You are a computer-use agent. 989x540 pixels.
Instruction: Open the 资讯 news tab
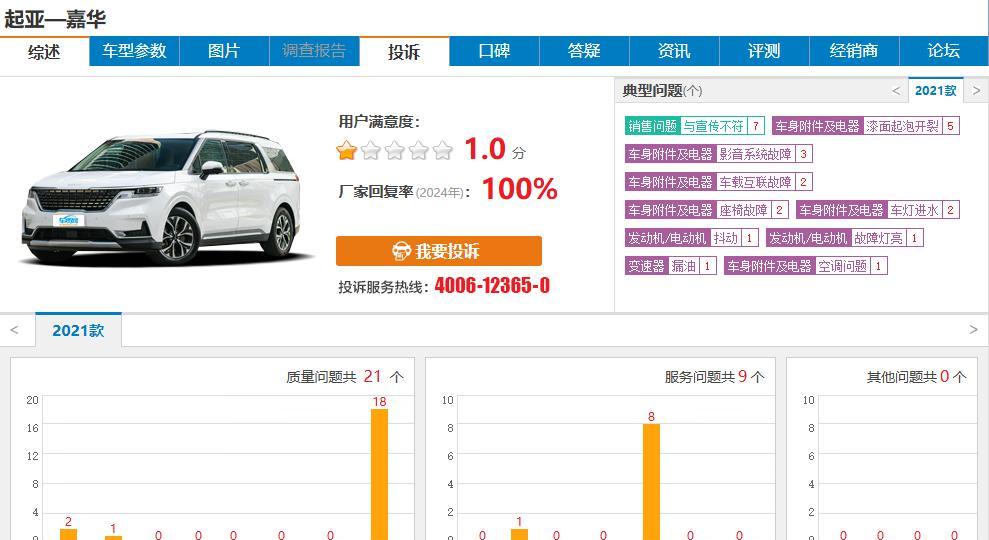(674, 52)
